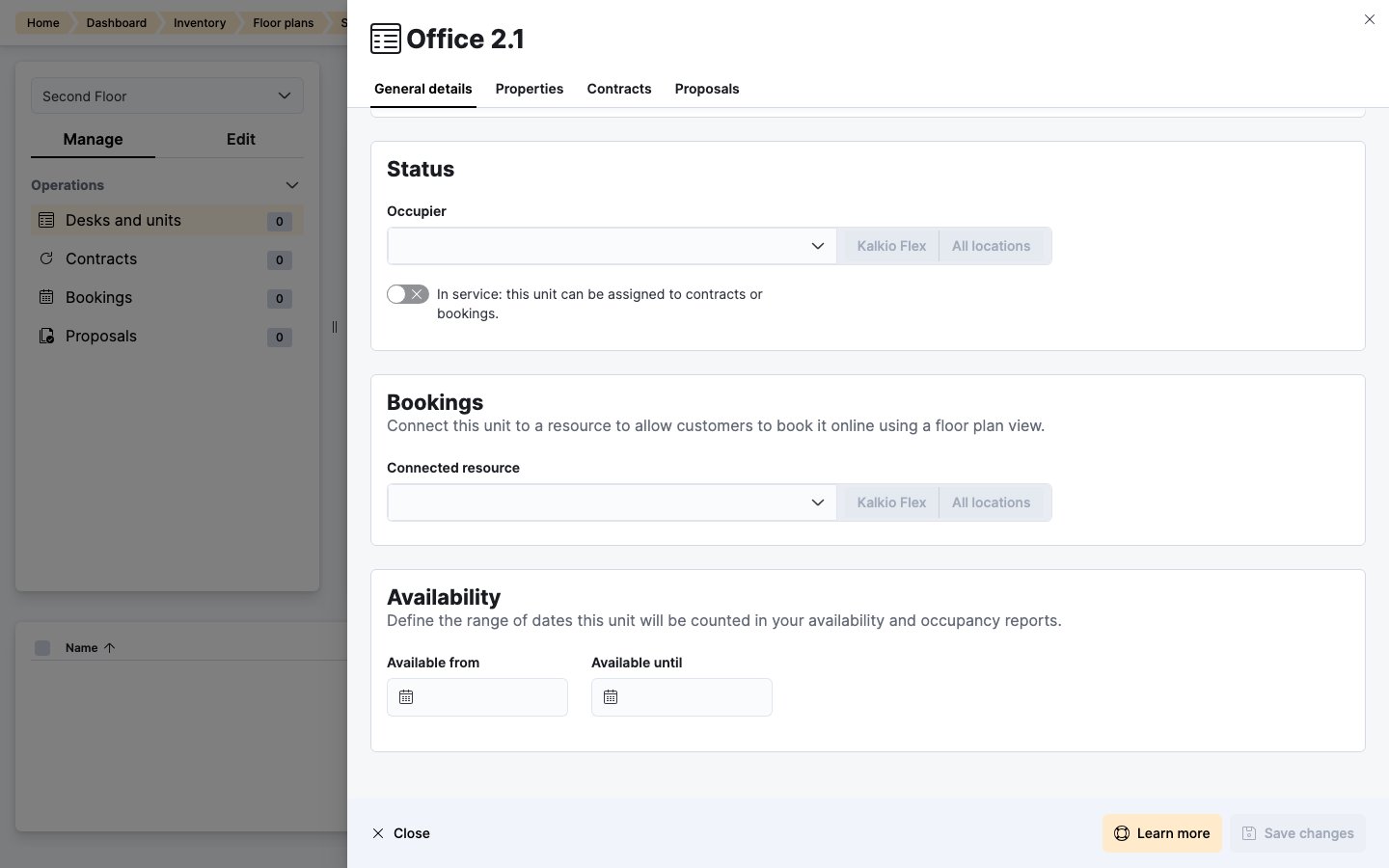
Task: Click All locations next to Connected resource
Action: 992,502
